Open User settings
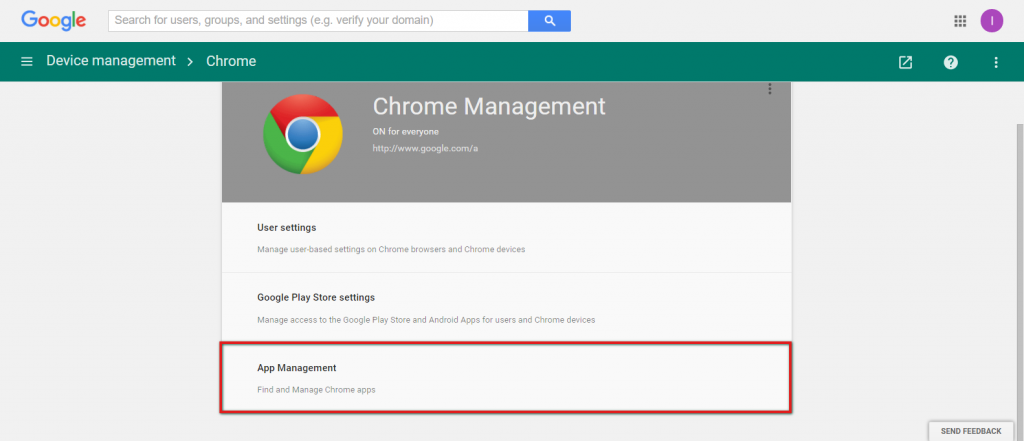 pyautogui.click(x=506, y=238)
